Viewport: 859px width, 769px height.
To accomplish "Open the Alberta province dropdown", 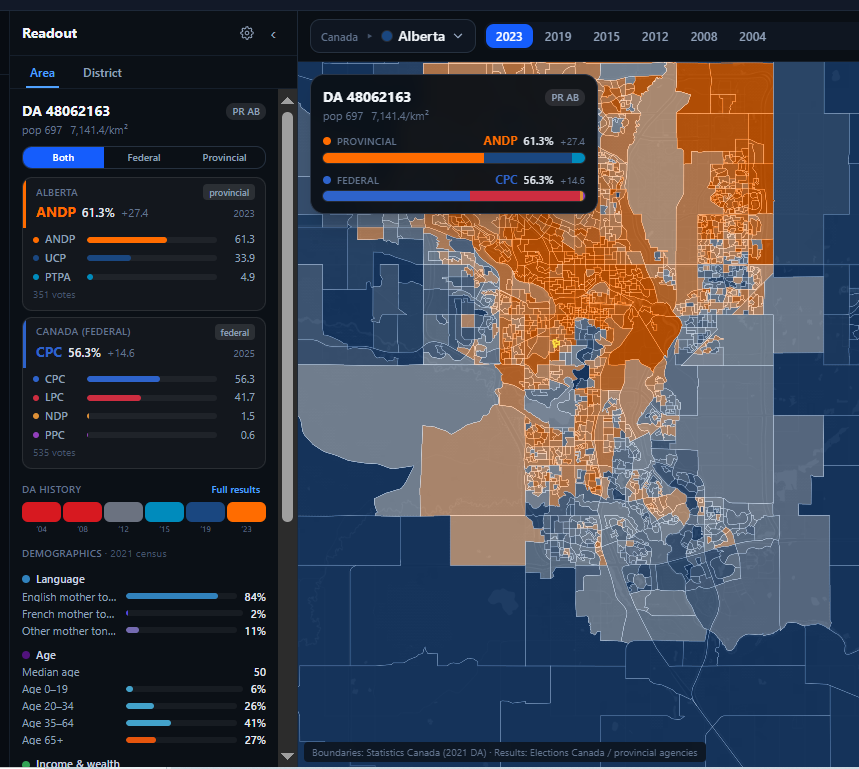I will click(422, 37).
